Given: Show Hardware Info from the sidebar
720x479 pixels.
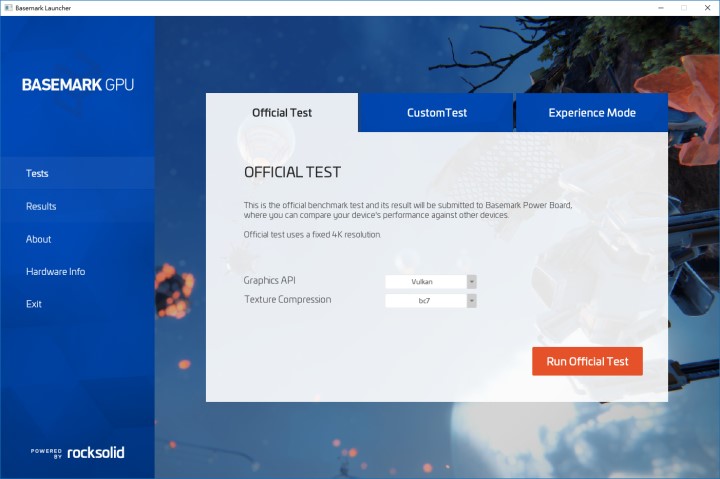Looking at the screenshot, I should tap(55, 272).
